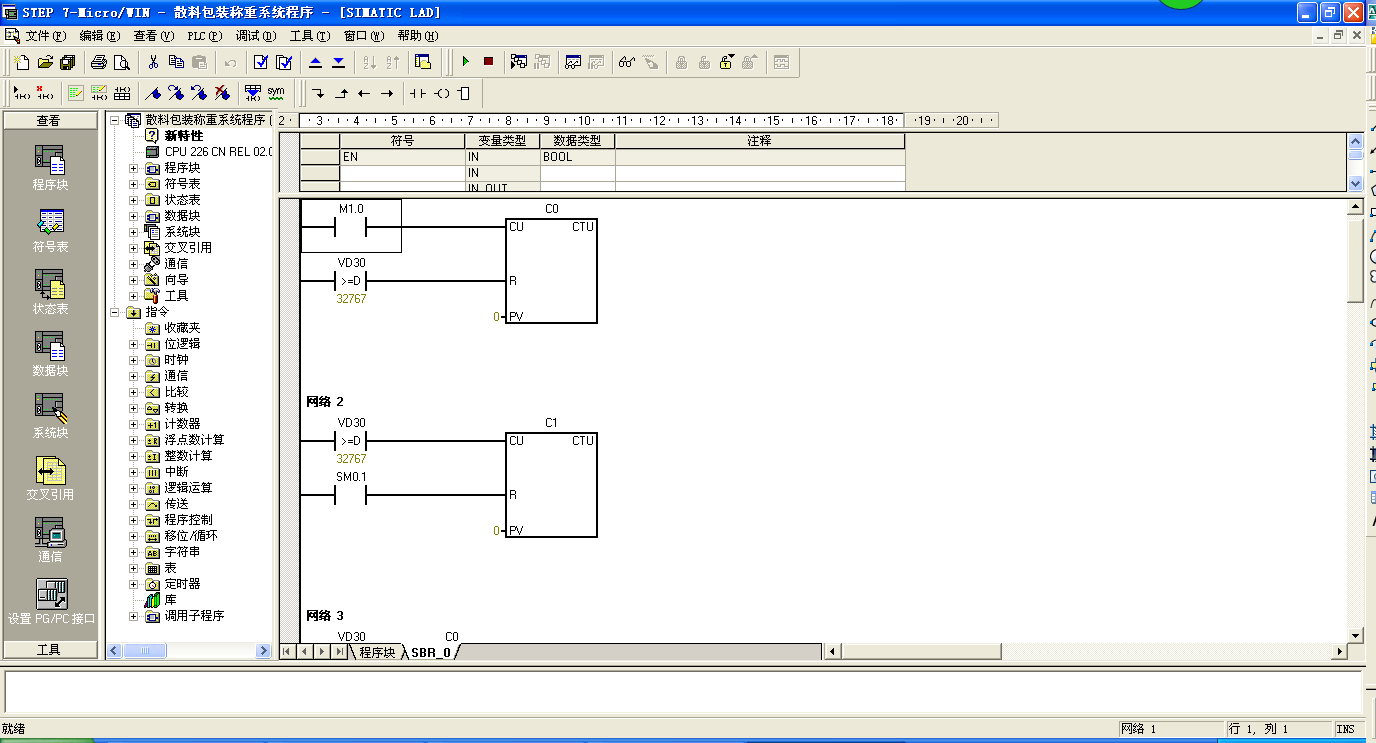
Task: Open the PLC menu
Action: pos(205,36)
